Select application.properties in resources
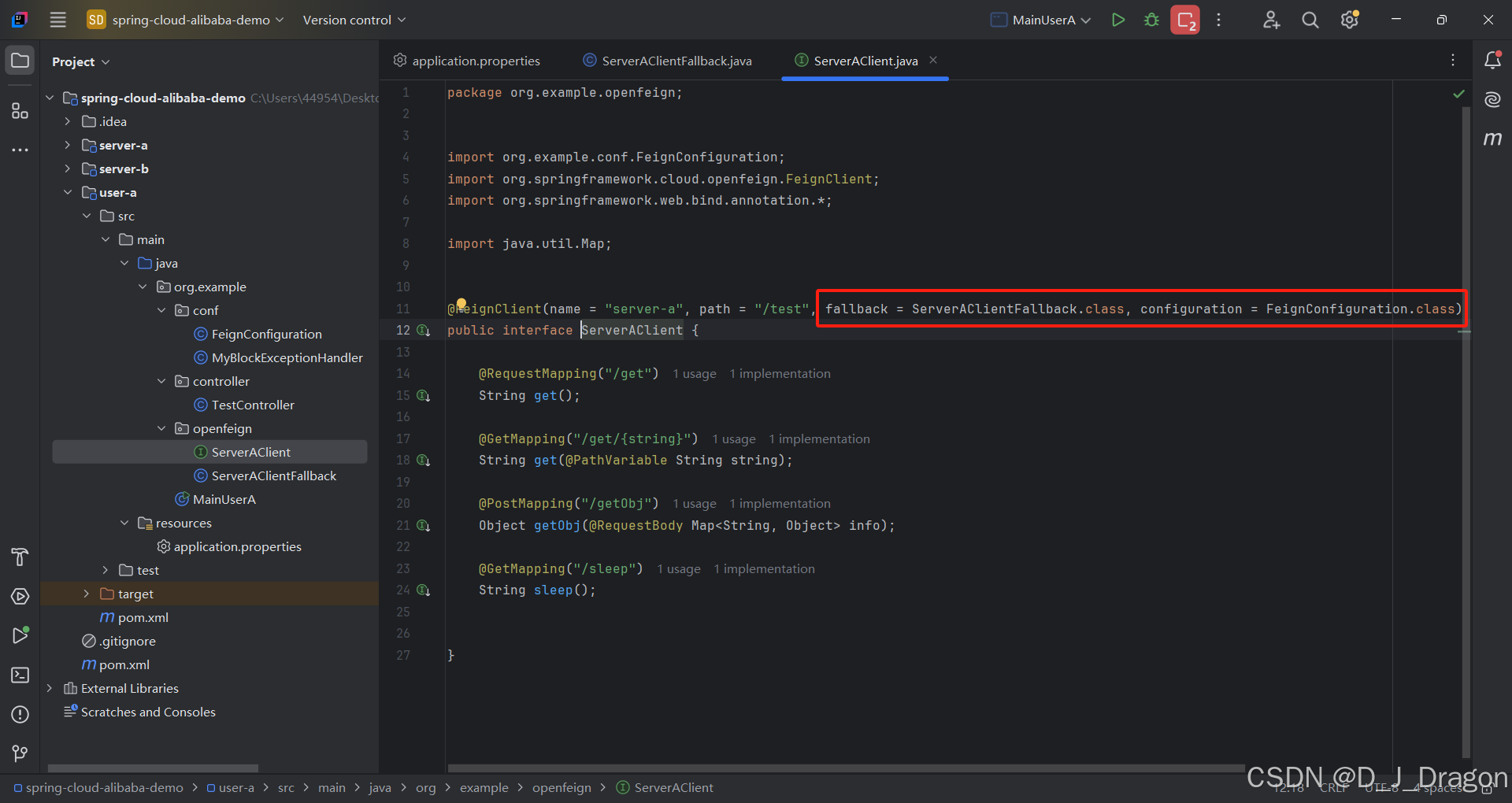The height and width of the screenshot is (803, 1512). (x=237, y=546)
